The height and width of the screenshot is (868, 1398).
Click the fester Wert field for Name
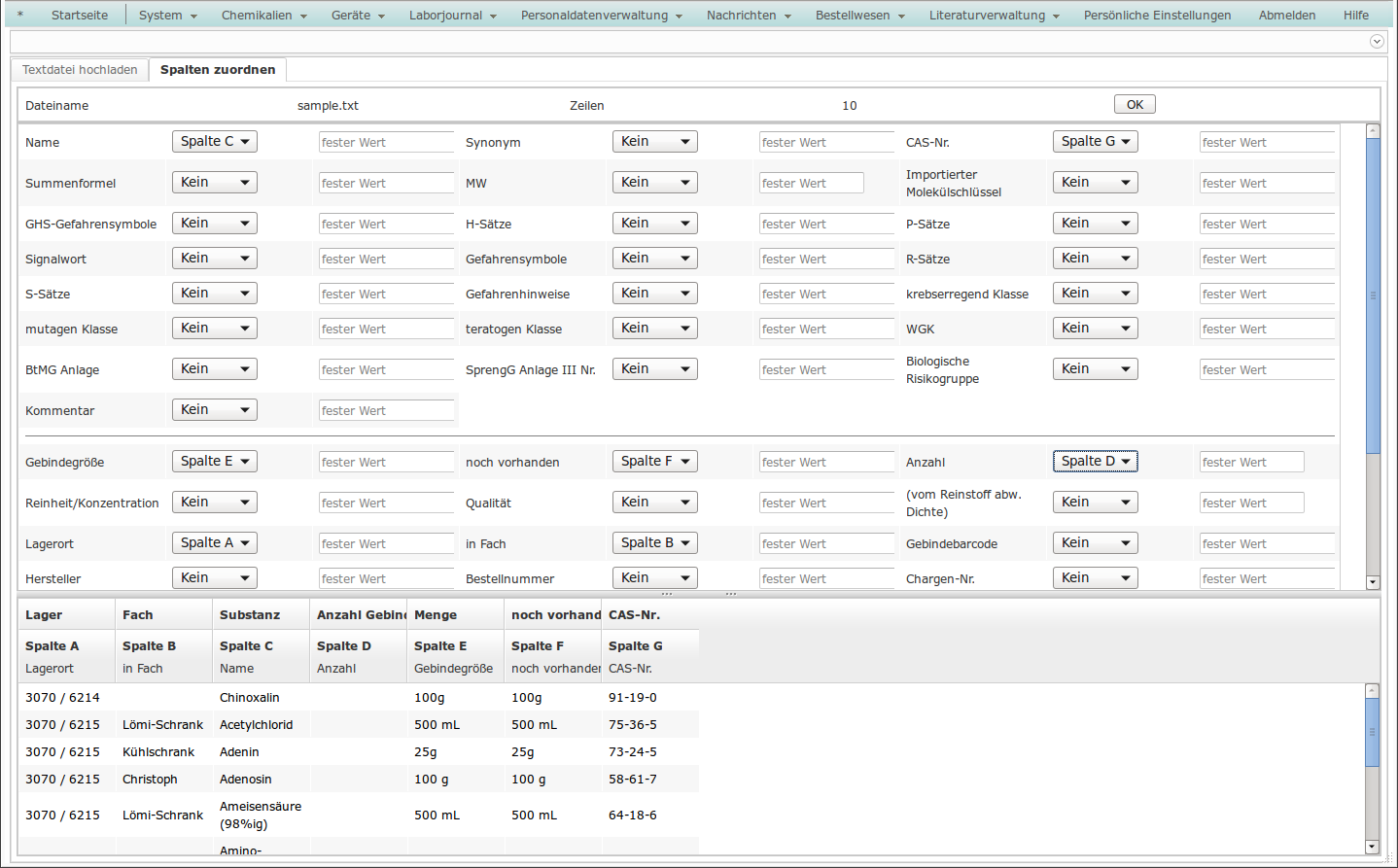point(387,142)
